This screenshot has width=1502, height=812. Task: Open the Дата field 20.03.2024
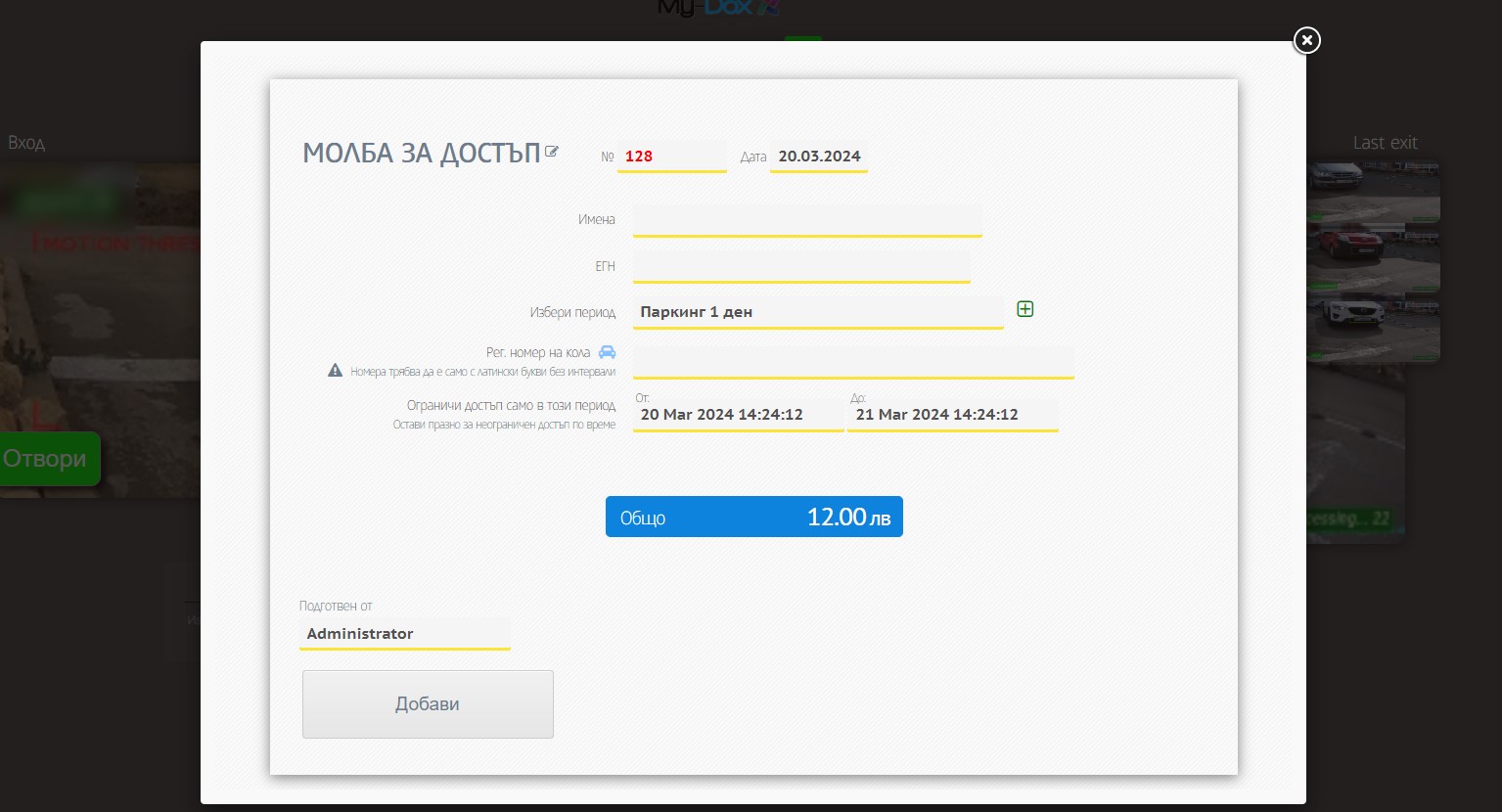(818, 157)
